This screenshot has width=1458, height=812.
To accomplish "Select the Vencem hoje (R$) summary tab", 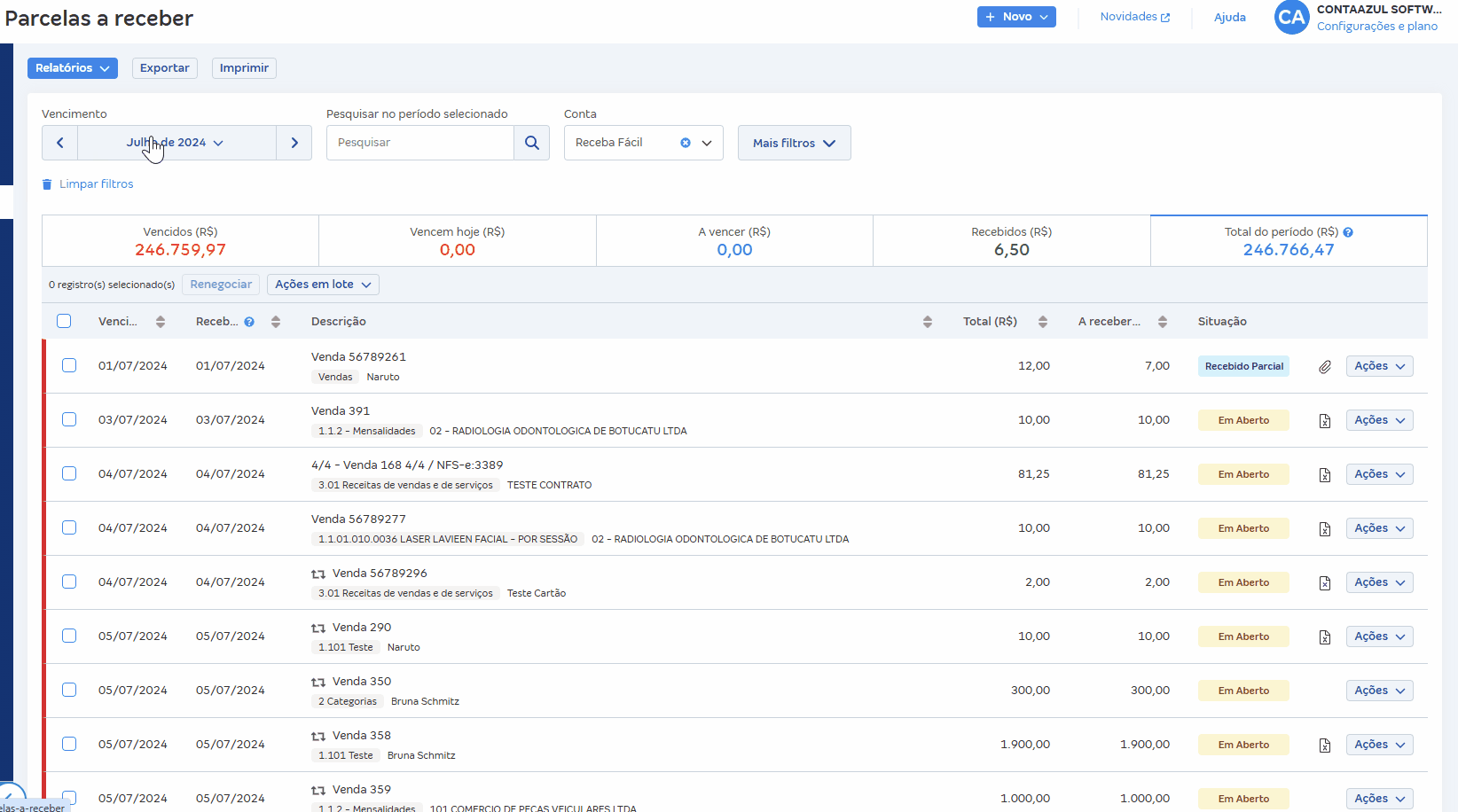I will (x=458, y=241).
